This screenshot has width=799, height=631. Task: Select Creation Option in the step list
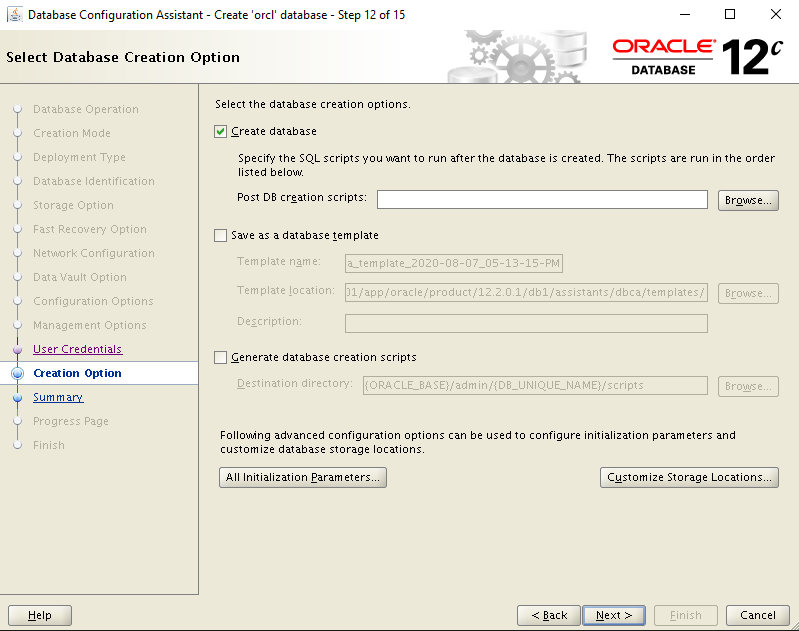(77, 373)
